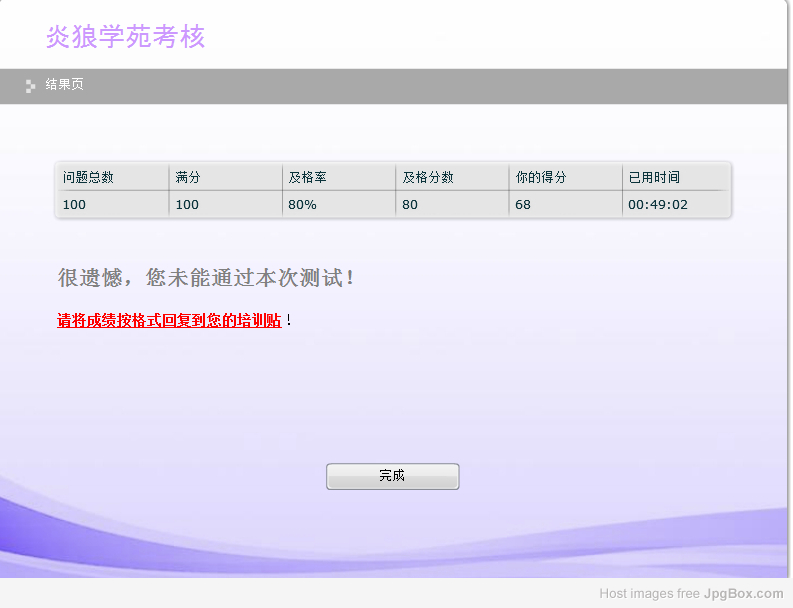The height and width of the screenshot is (608, 793).
Task: Select the 及格率 column header
Action: pos(308,177)
